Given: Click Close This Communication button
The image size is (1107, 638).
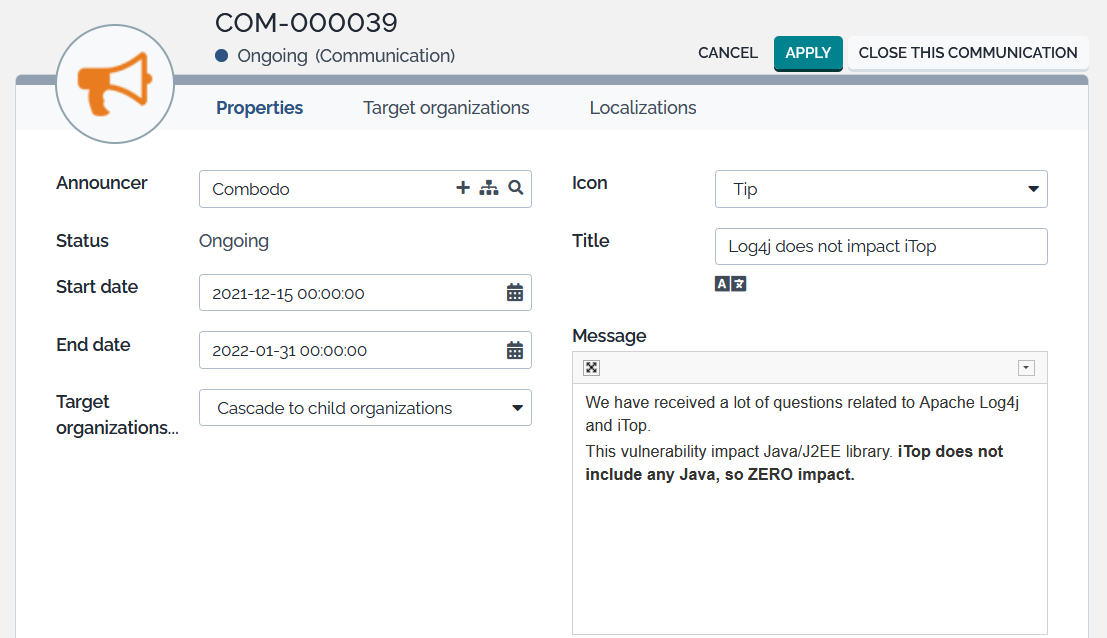Looking at the screenshot, I should pyautogui.click(x=967, y=53).
